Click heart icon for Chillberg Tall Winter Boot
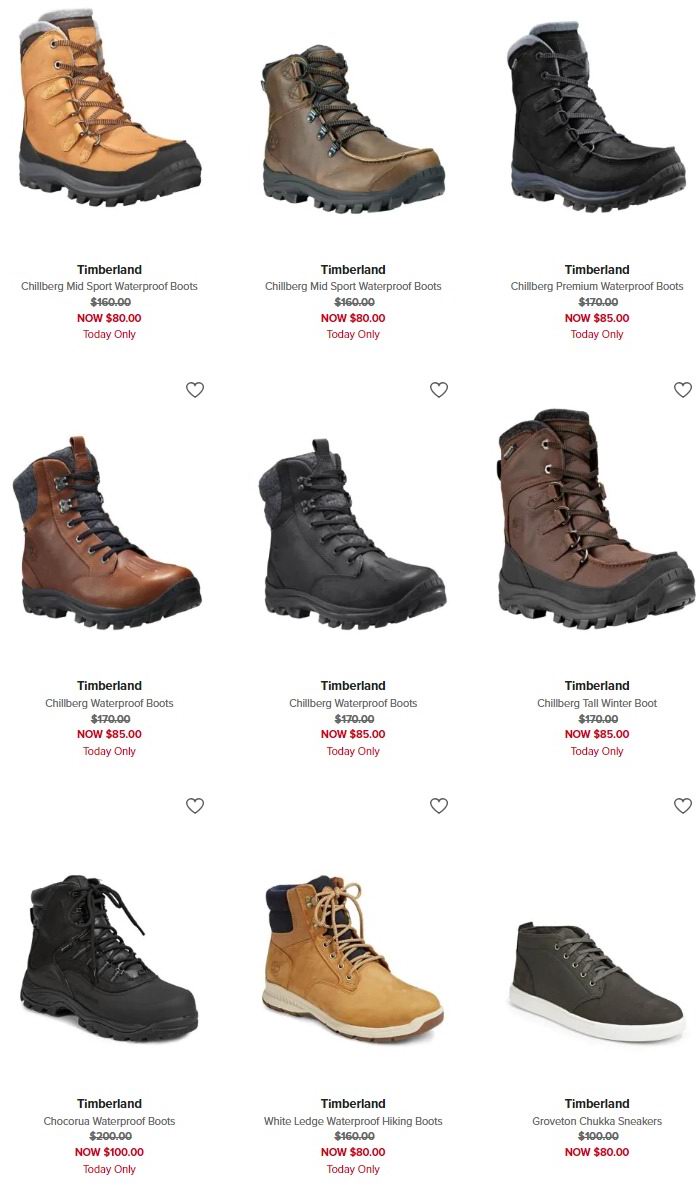The width and height of the screenshot is (700, 1192). coord(683,389)
